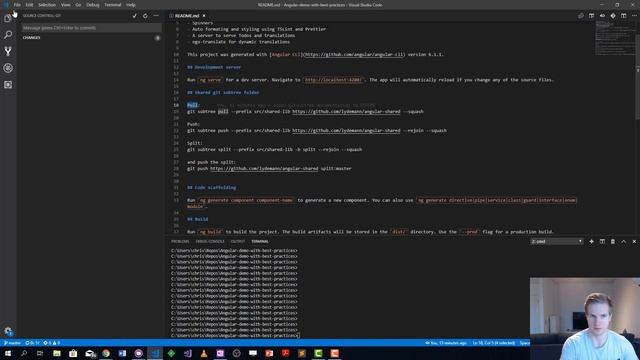Viewport: 640px width, 360px height.
Task: Switch to the Output panel tab
Action: [238, 242]
